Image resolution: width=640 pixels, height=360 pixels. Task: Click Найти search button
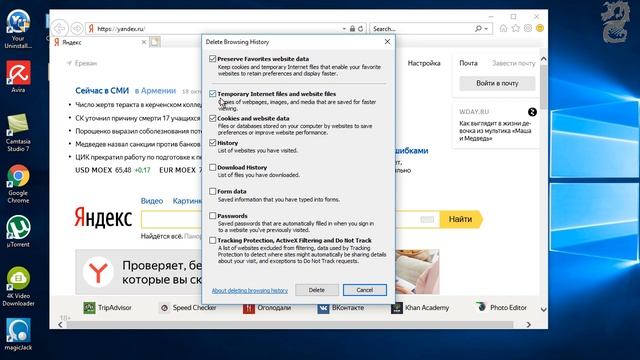tap(461, 219)
